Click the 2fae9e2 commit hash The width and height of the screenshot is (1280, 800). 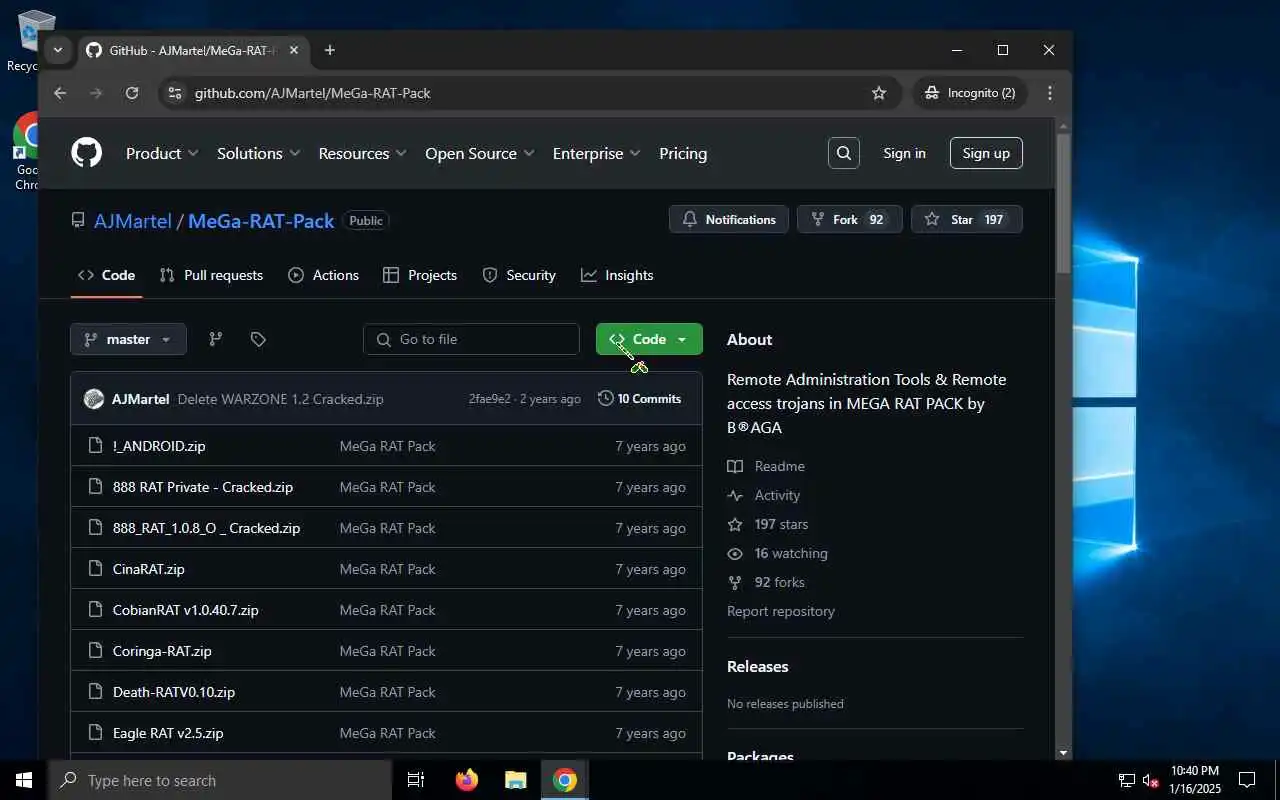coord(490,399)
